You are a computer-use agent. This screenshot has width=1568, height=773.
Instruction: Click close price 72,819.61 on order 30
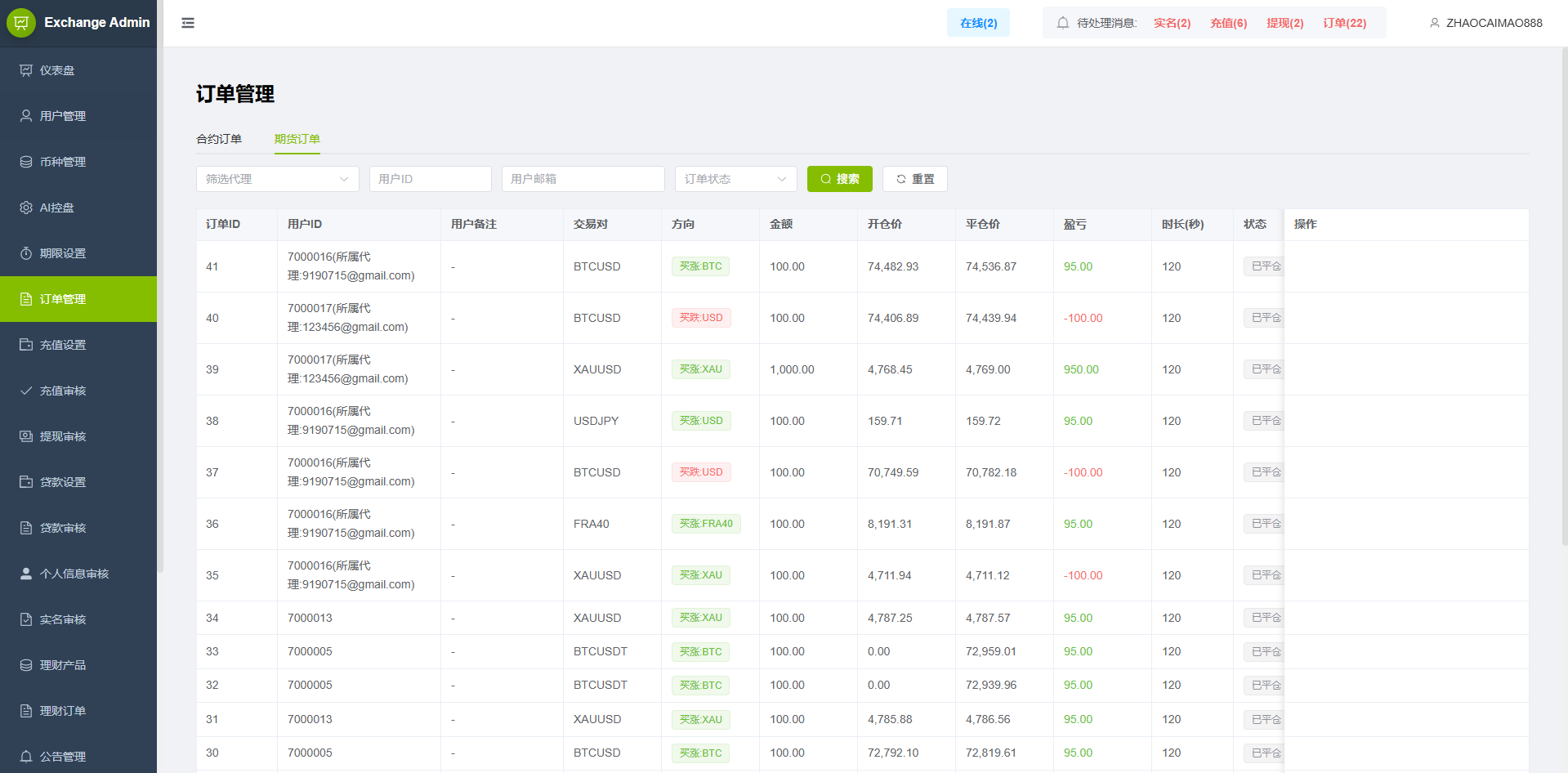point(991,753)
